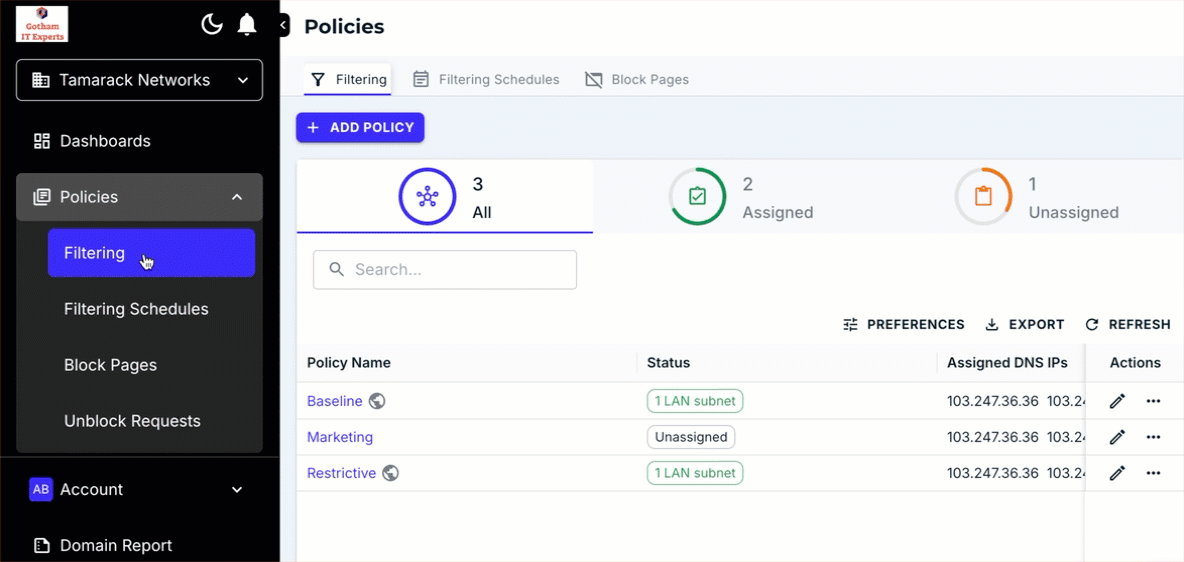Open more actions for Marketing policy

tap(1153, 437)
